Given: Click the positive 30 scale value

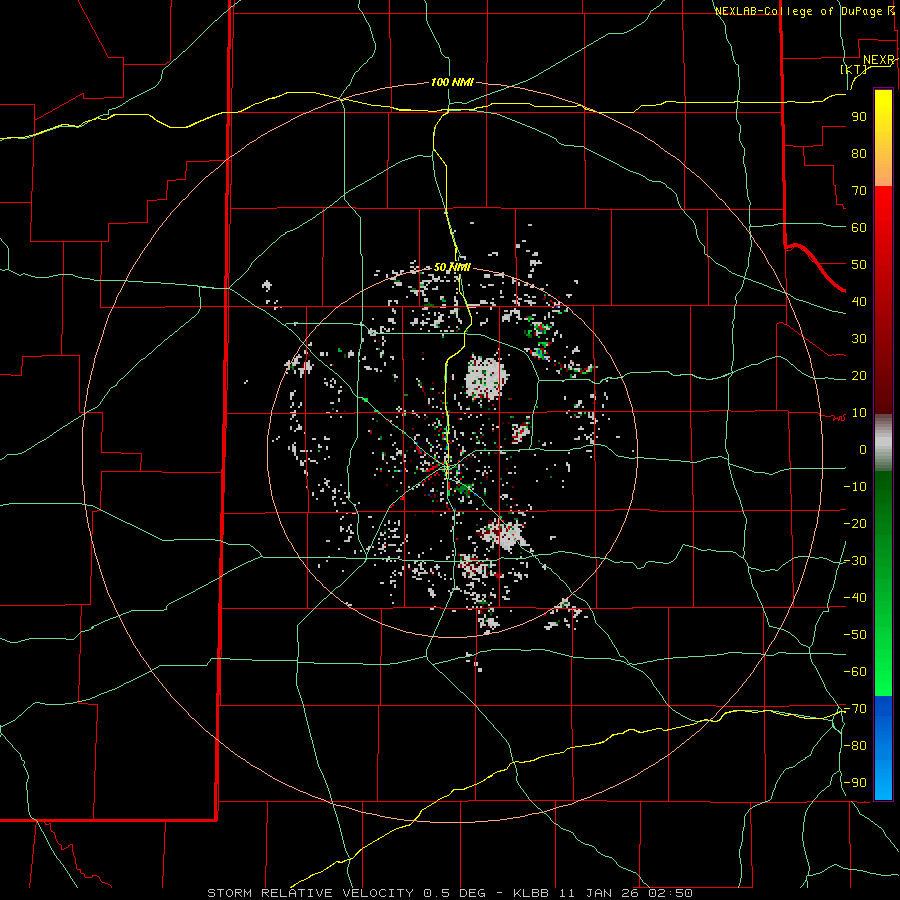Looking at the screenshot, I should tap(859, 339).
